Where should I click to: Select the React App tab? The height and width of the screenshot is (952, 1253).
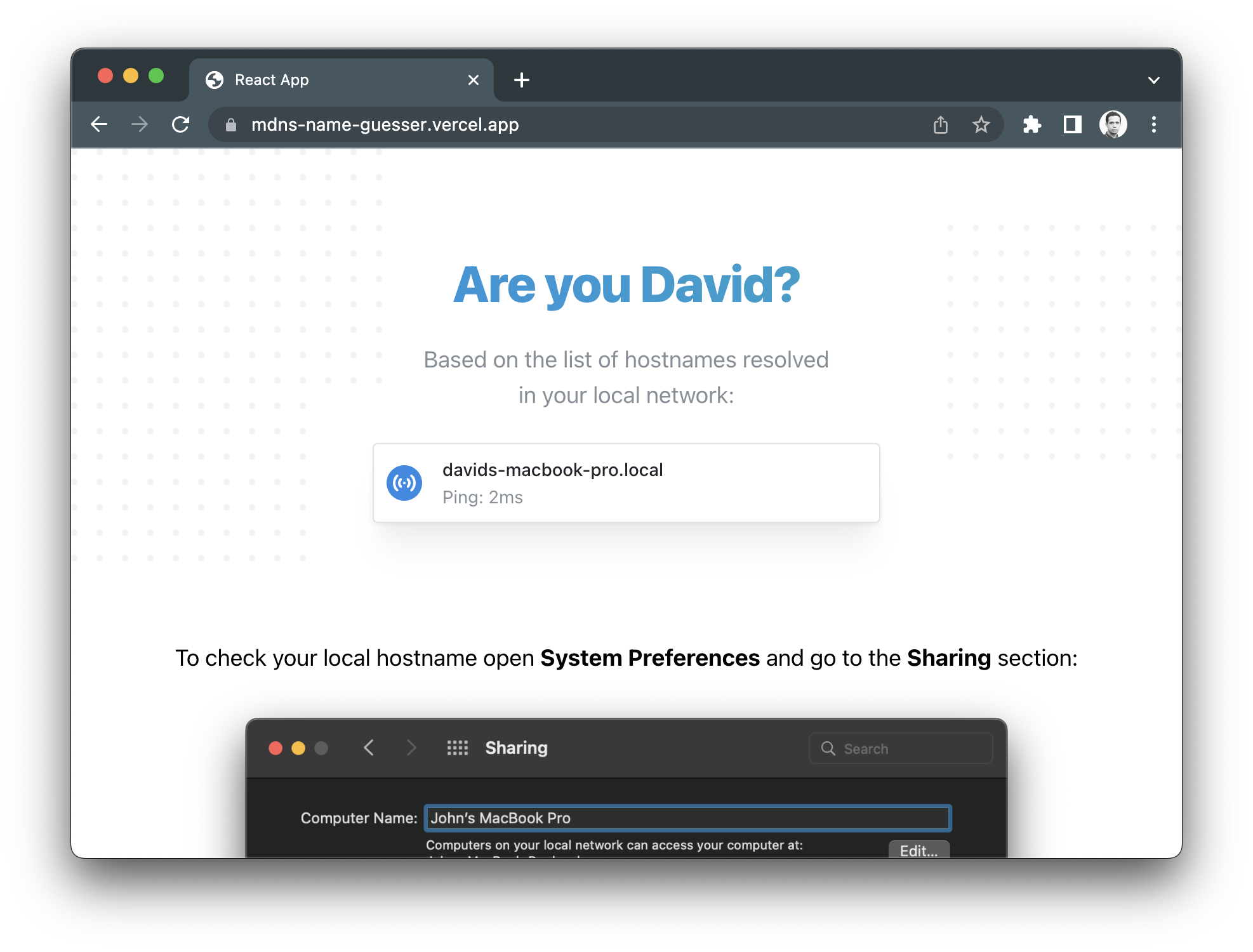330,80
